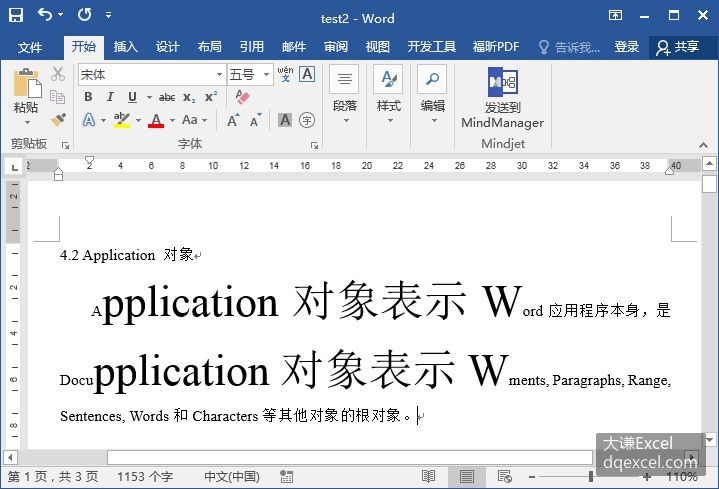Viewport: 719px width, 489px height.
Task: Switch to Web Layout view
Action: click(504, 477)
